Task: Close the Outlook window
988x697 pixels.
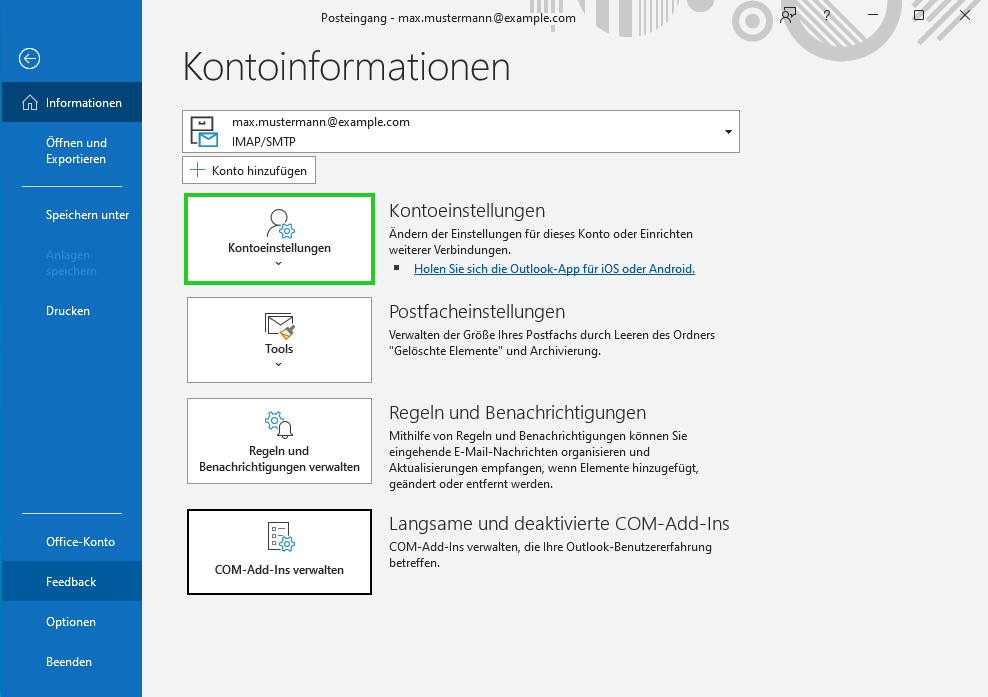Action: 965,15
